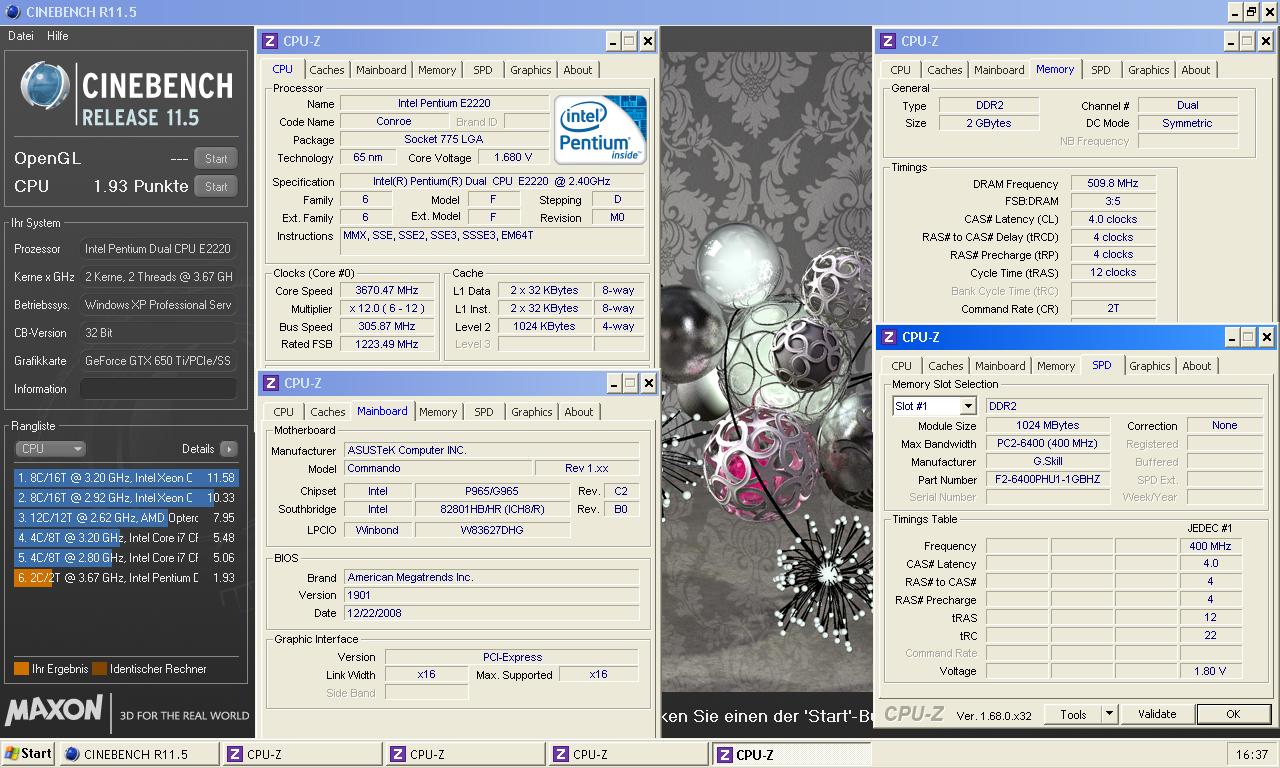Click brown Identischer Rechner legend swatch
Viewport: 1280px width, 768px height.
[x=99, y=669]
